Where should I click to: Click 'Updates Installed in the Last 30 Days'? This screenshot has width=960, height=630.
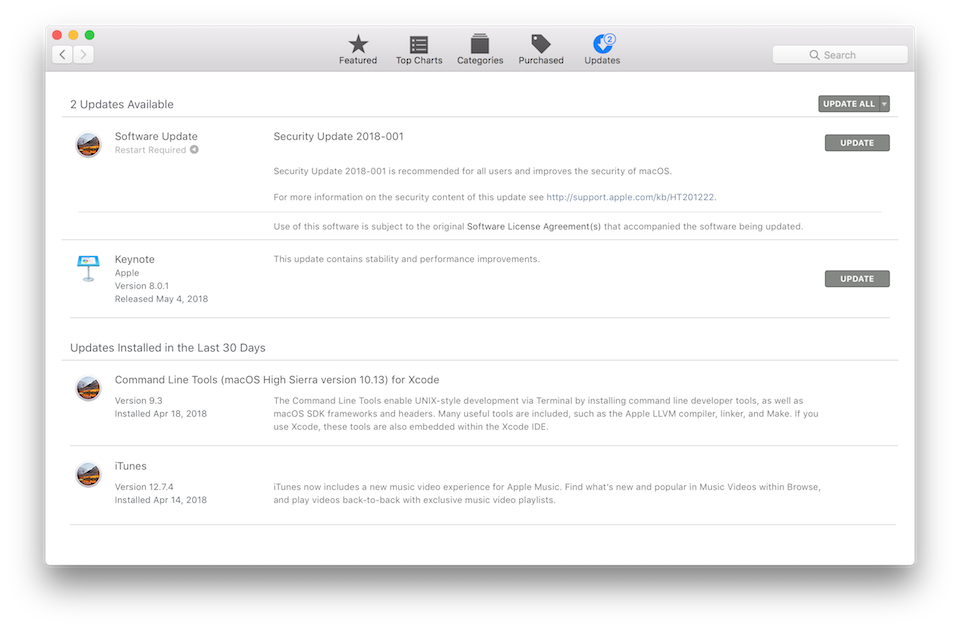pyautogui.click(x=168, y=348)
